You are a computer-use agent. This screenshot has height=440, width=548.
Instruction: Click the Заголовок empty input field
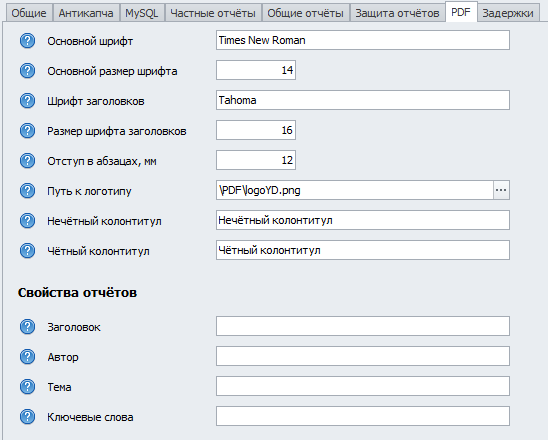tap(363, 326)
